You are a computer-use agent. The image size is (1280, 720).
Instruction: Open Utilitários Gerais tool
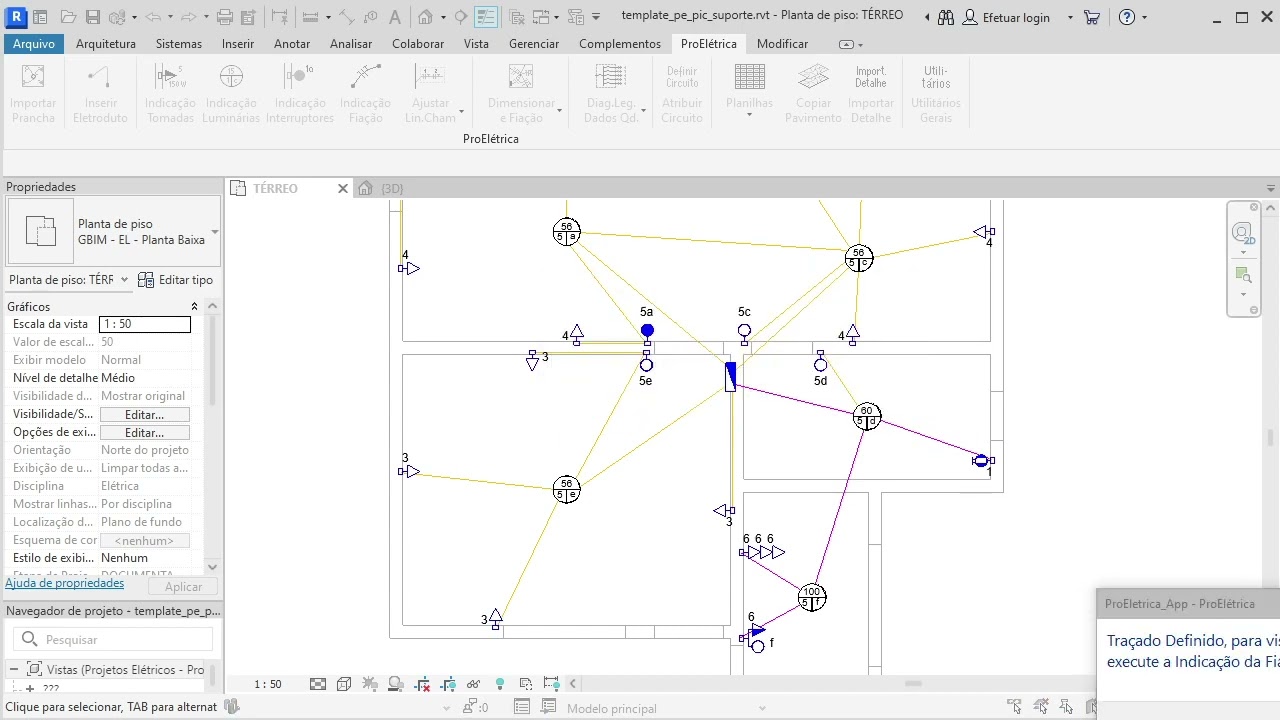[x=936, y=93]
